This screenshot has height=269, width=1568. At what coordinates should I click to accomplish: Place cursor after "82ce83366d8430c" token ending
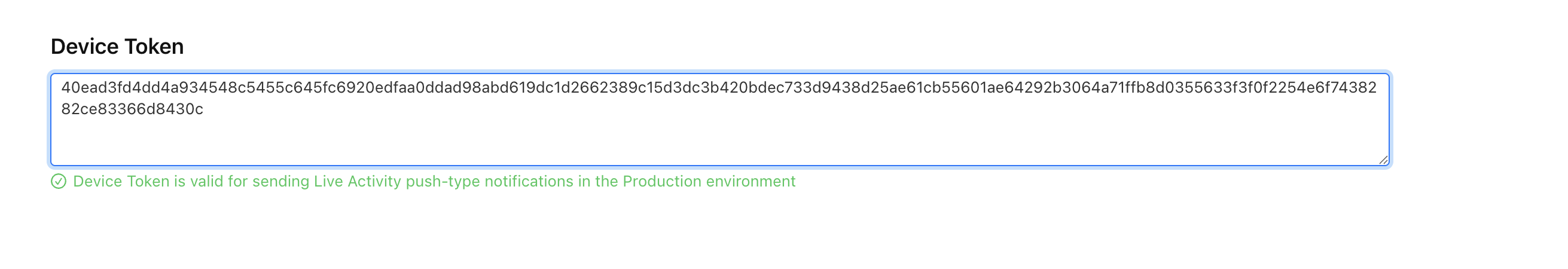(204, 109)
